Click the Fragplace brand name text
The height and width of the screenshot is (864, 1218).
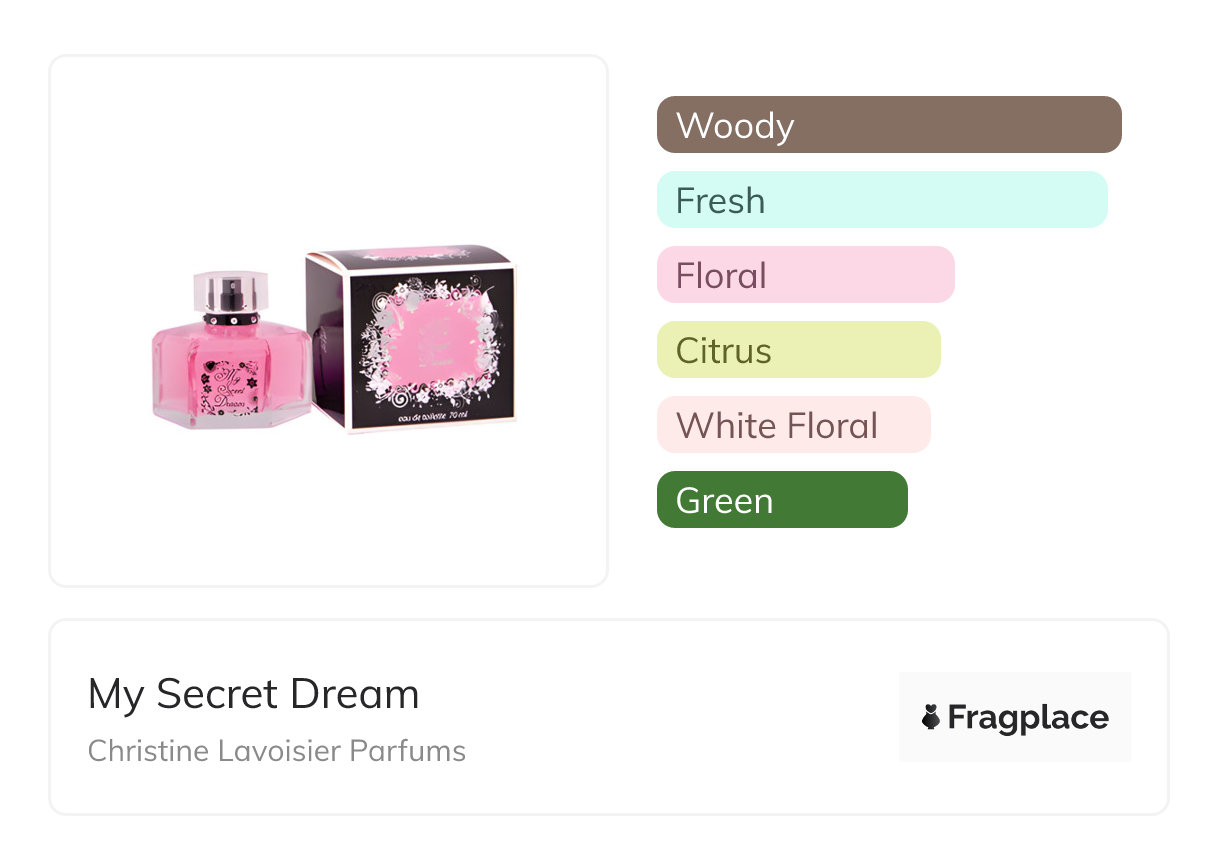click(x=1028, y=717)
